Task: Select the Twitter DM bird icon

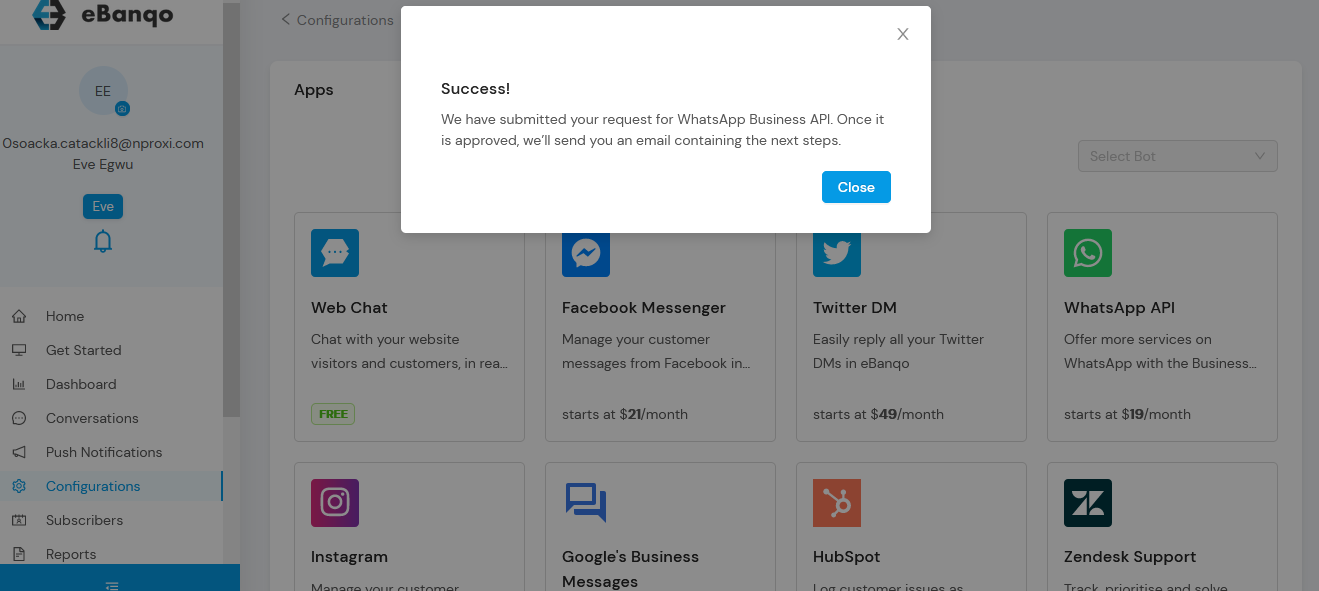Action: point(837,253)
